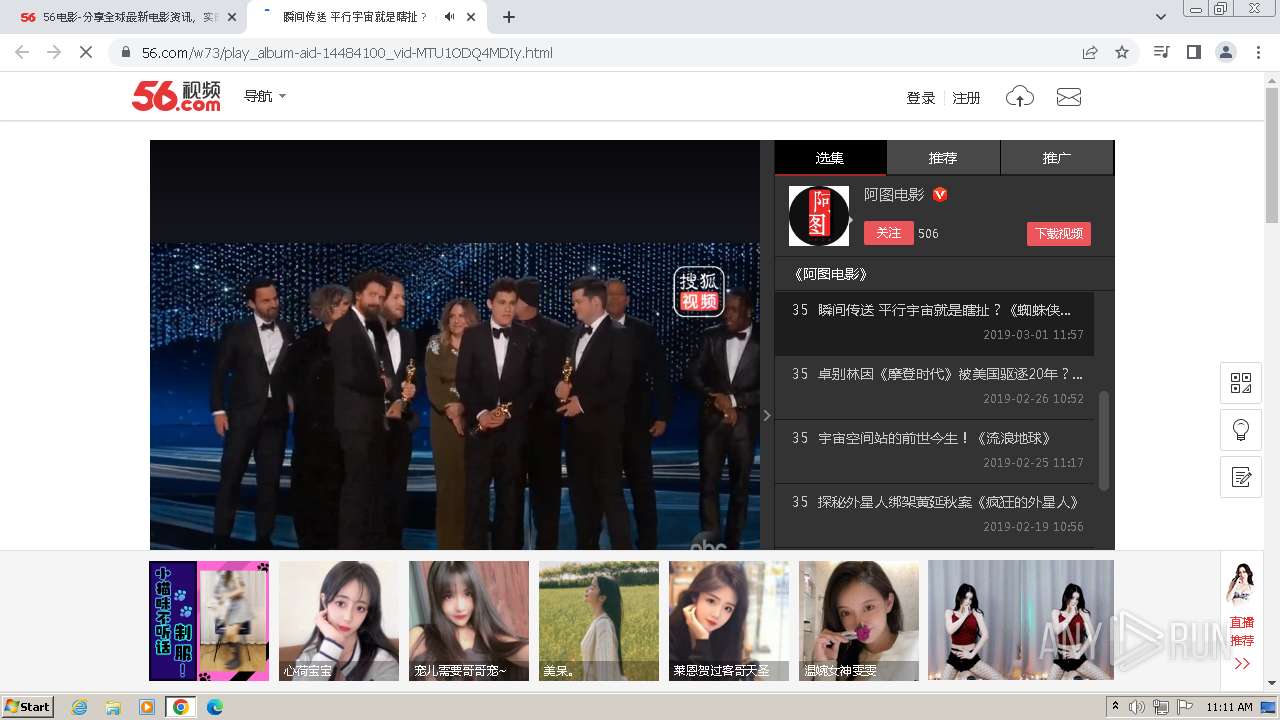
Task: Click the video player frame
Action: (455, 345)
